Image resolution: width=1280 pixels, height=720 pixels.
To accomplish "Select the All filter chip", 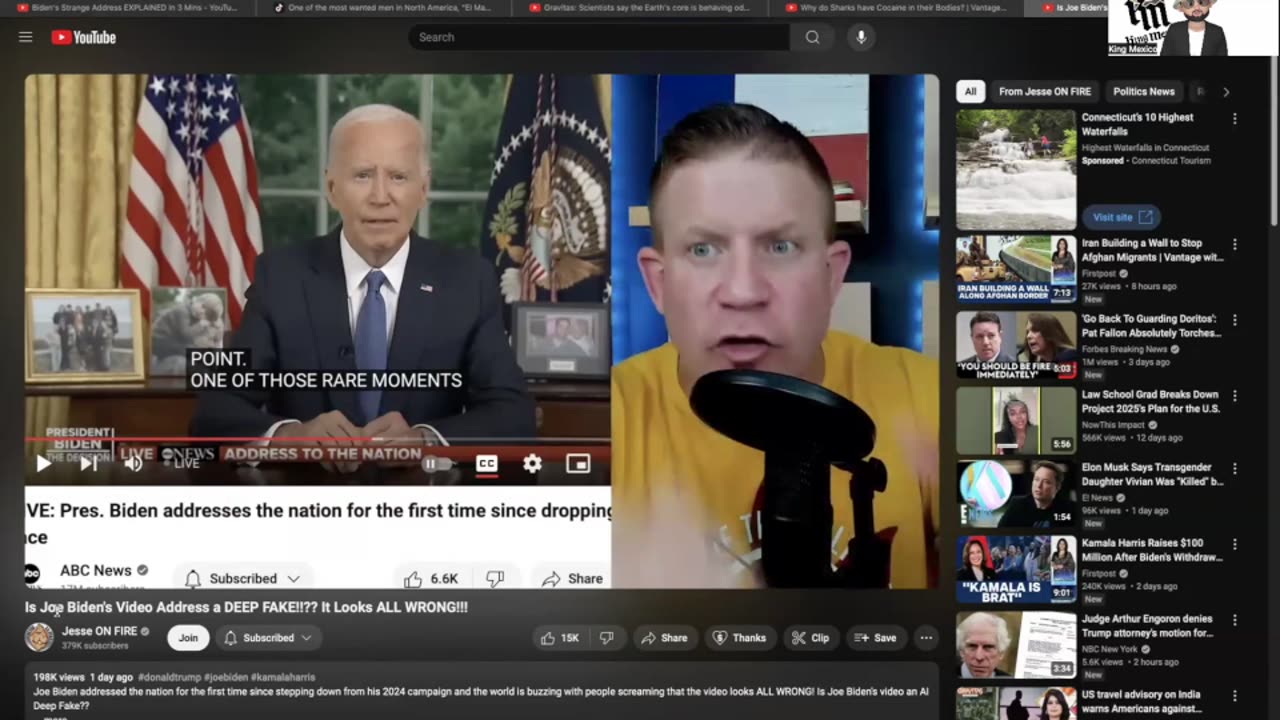I will 970,91.
